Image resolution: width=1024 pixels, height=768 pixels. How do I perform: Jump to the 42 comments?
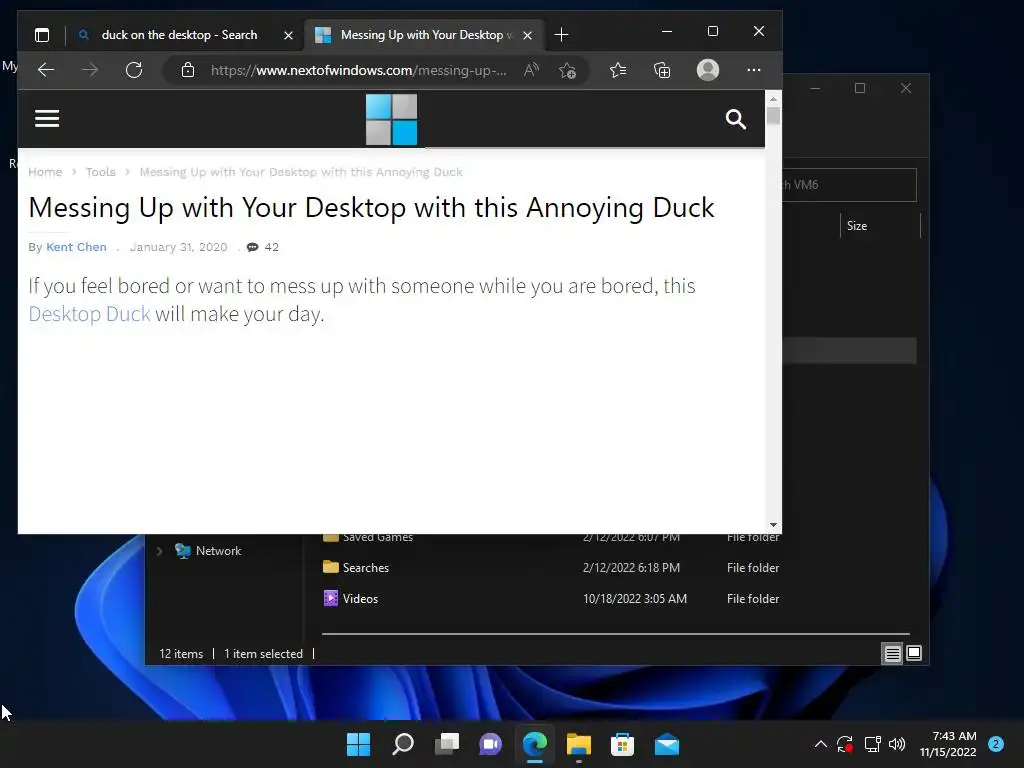[x=263, y=247]
